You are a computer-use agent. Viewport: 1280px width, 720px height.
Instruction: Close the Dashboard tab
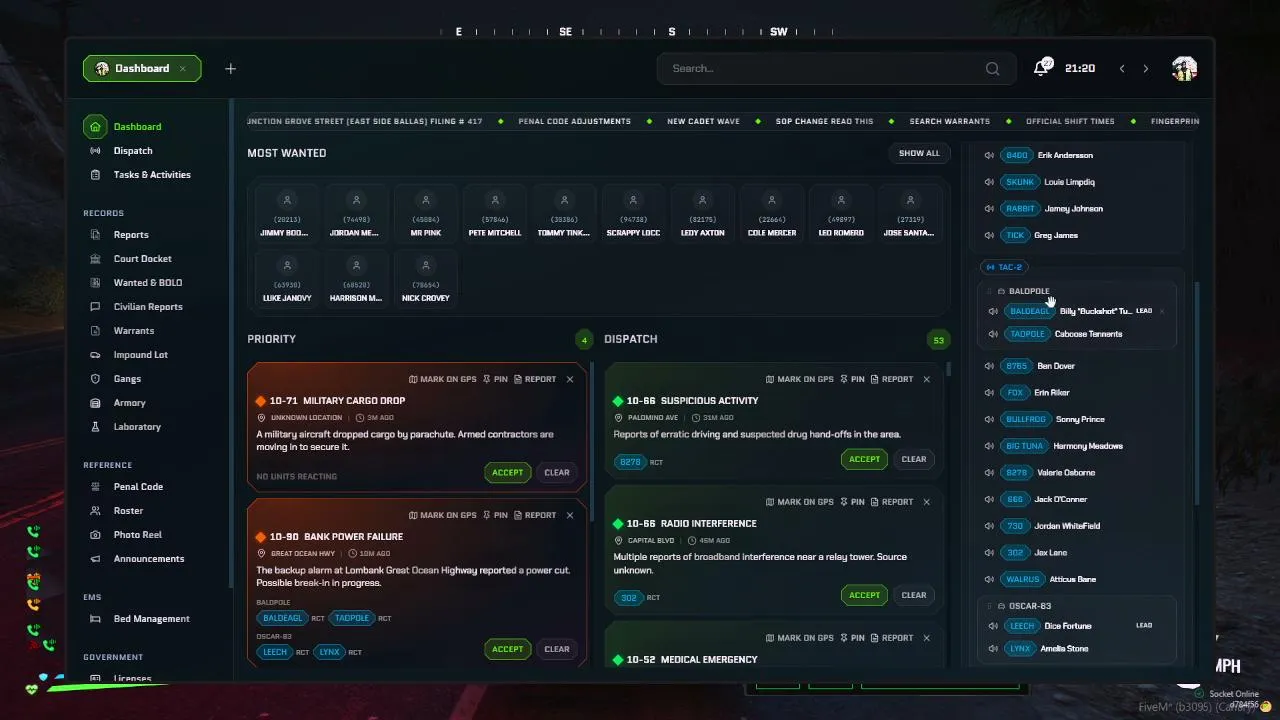click(182, 68)
